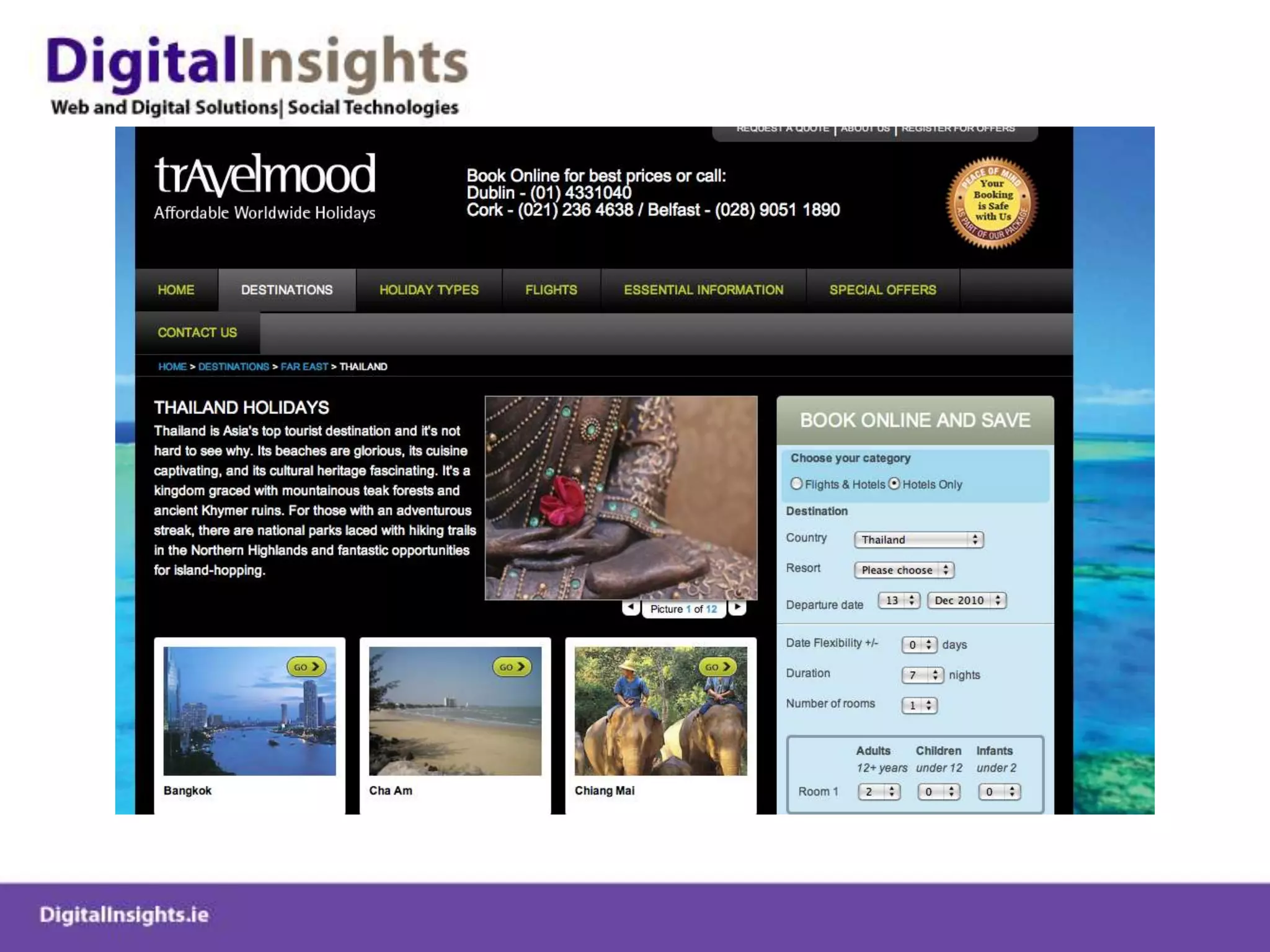Open the CONTACT US menu item
This screenshot has height=952, width=1270.
[197, 333]
